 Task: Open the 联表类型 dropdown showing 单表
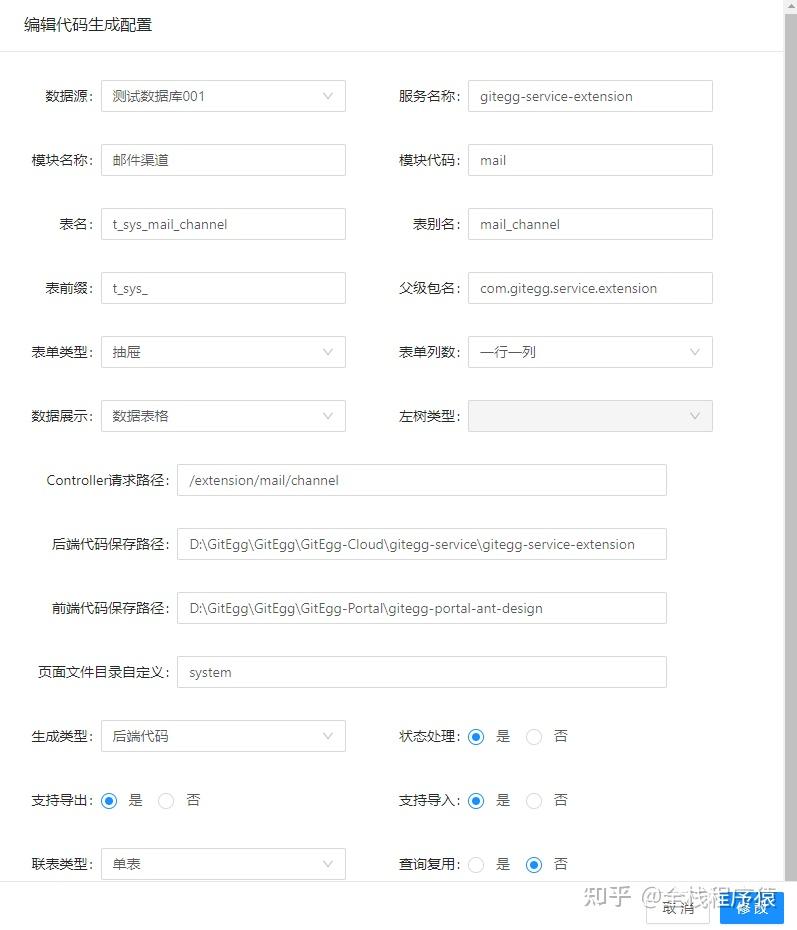coord(223,864)
